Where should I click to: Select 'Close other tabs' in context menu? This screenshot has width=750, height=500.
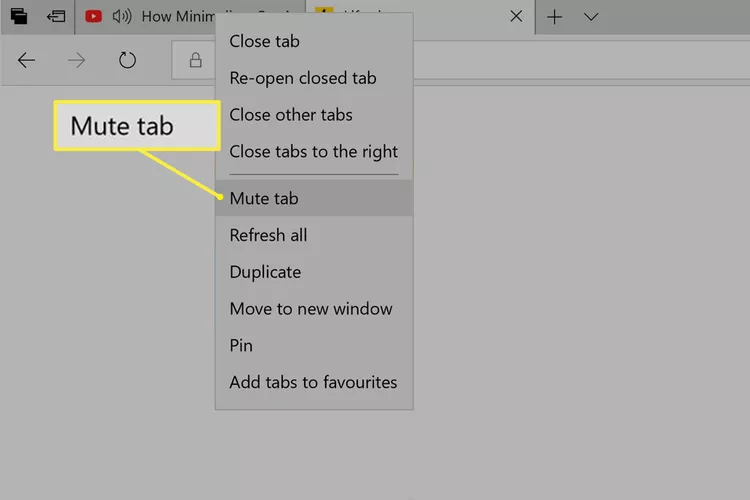click(x=290, y=114)
